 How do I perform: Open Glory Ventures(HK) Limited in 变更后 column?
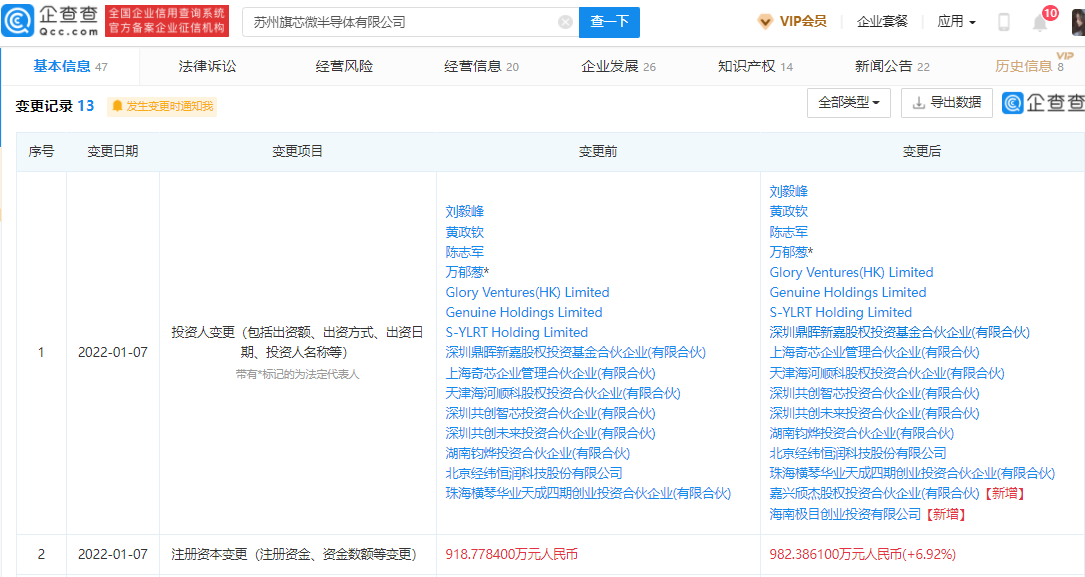tap(851, 272)
